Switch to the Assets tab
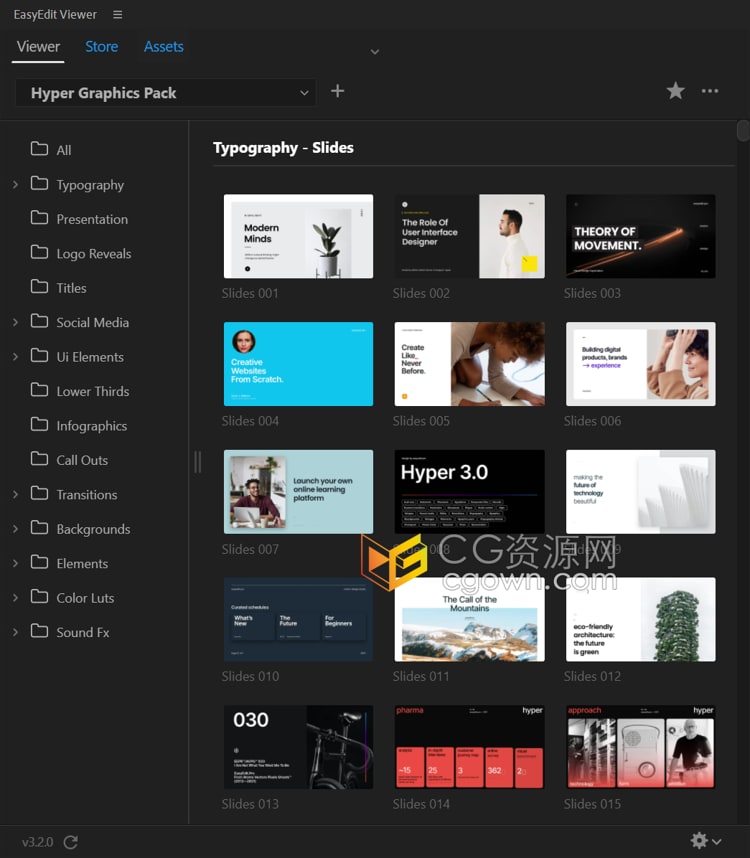This screenshot has width=750, height=858. [x=164, y=47]
